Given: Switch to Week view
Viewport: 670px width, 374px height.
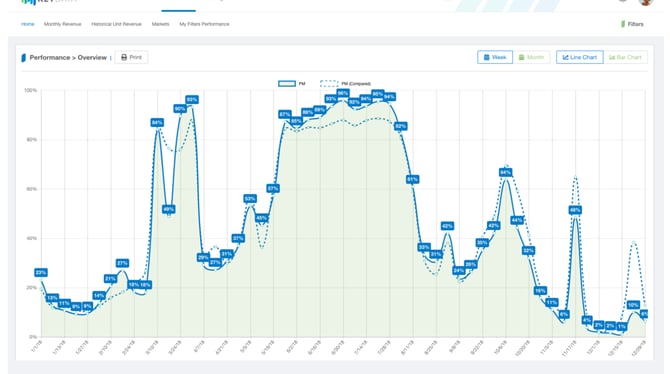Looking at the screenshot, I should pyautogui.click(x=495, y=57).
